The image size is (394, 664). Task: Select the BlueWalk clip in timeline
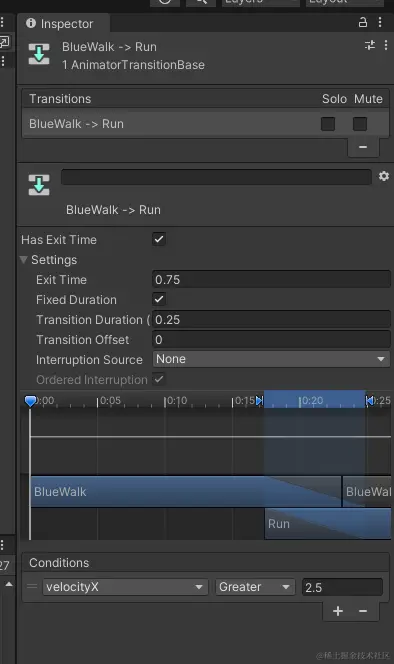click(186, 491)
